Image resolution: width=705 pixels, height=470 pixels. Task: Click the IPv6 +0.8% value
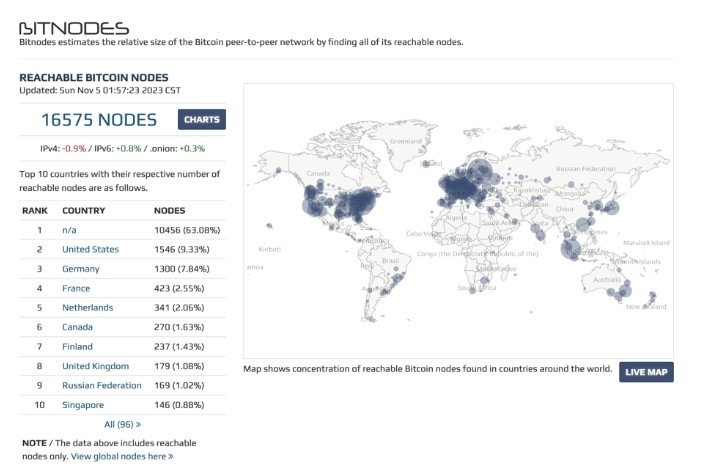129,148
